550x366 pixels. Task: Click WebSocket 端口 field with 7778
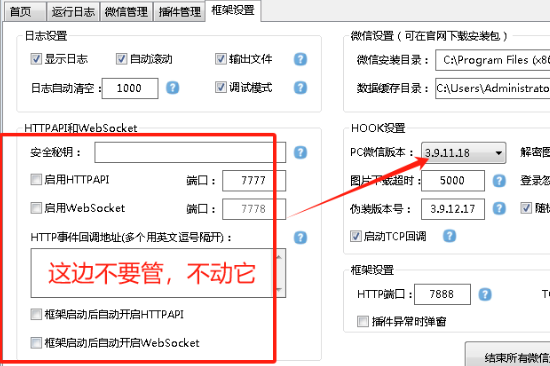click(254, 209)
